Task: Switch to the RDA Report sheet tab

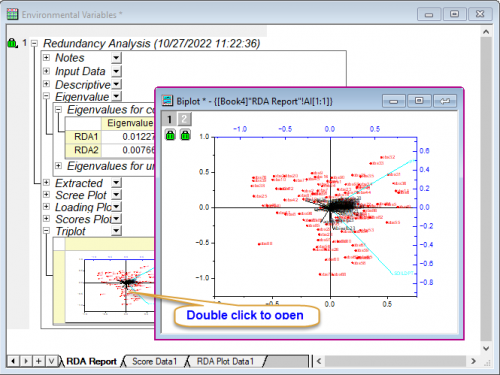Action: (x=91, y=361)
